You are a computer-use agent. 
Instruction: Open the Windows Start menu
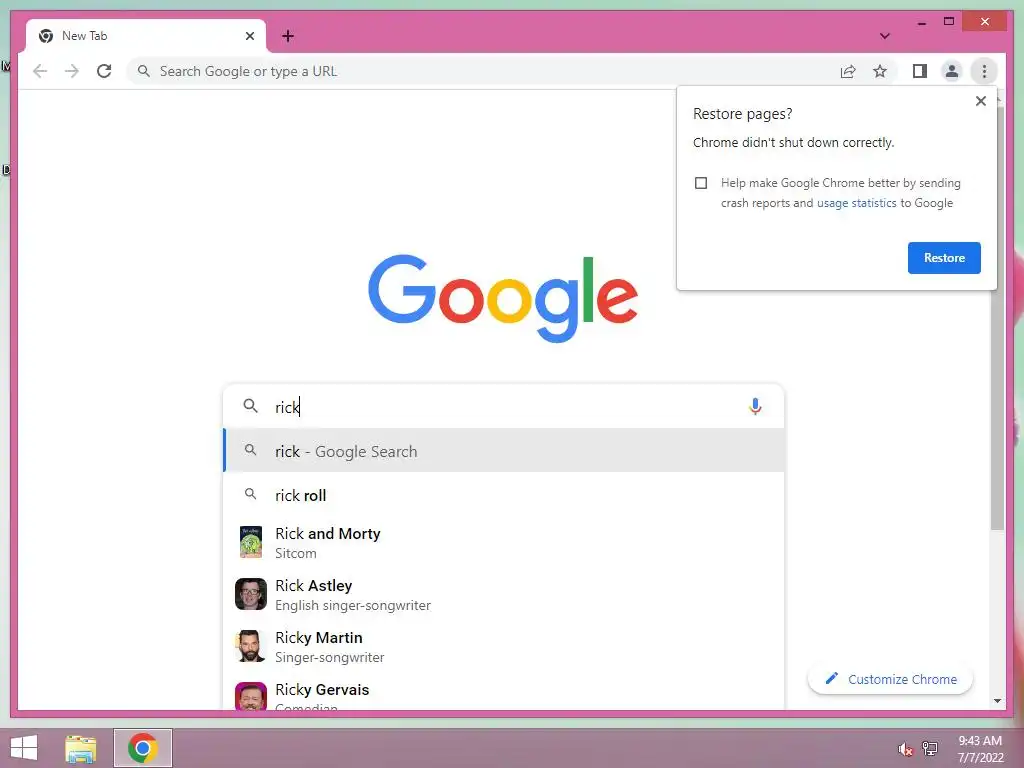point(24,748)
